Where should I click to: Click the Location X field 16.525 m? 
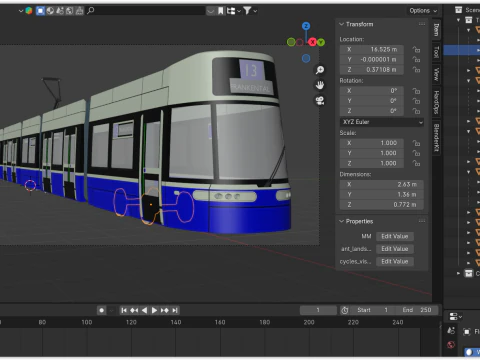coord(372,50)
